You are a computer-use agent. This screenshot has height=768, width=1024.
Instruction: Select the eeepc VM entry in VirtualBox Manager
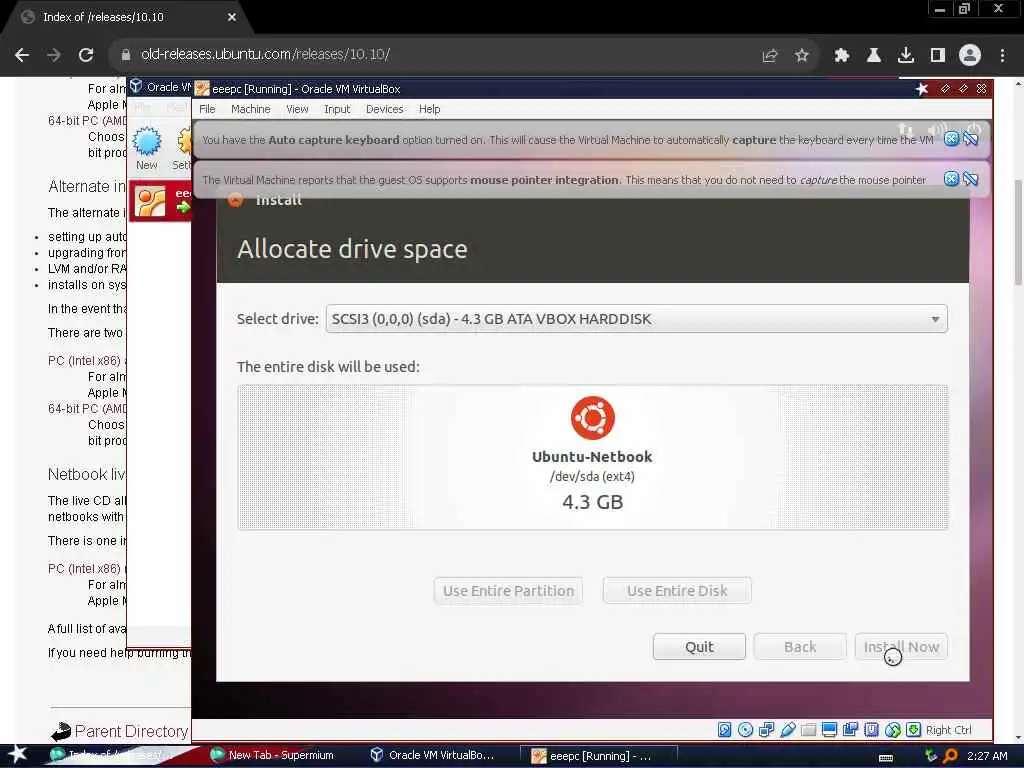[161, 202]
